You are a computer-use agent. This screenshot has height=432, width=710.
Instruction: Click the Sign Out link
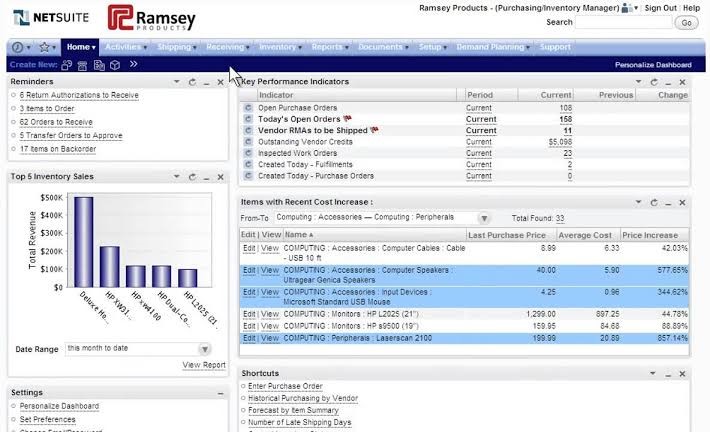click(x=660, y=8)
